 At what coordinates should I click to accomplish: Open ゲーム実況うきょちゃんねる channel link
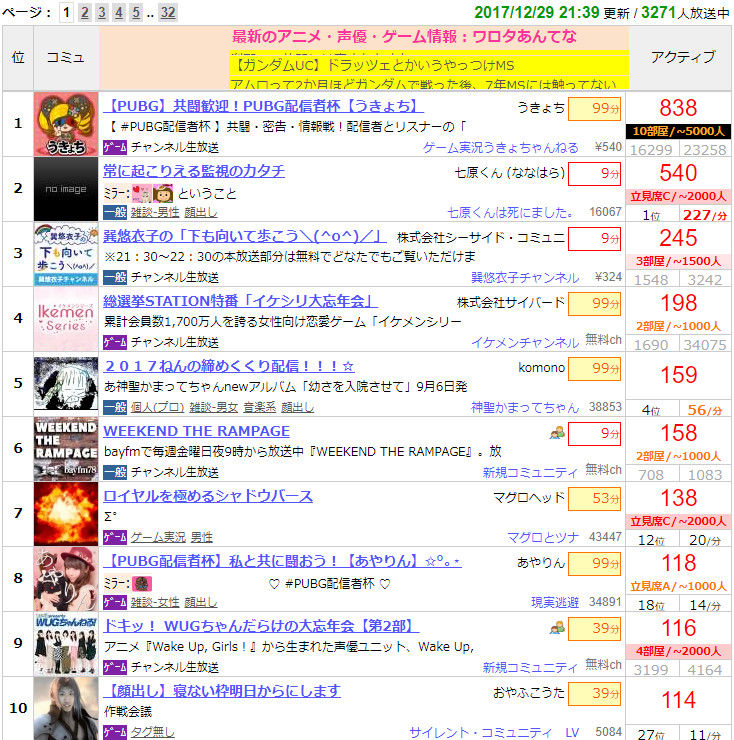tap(500, 148)
